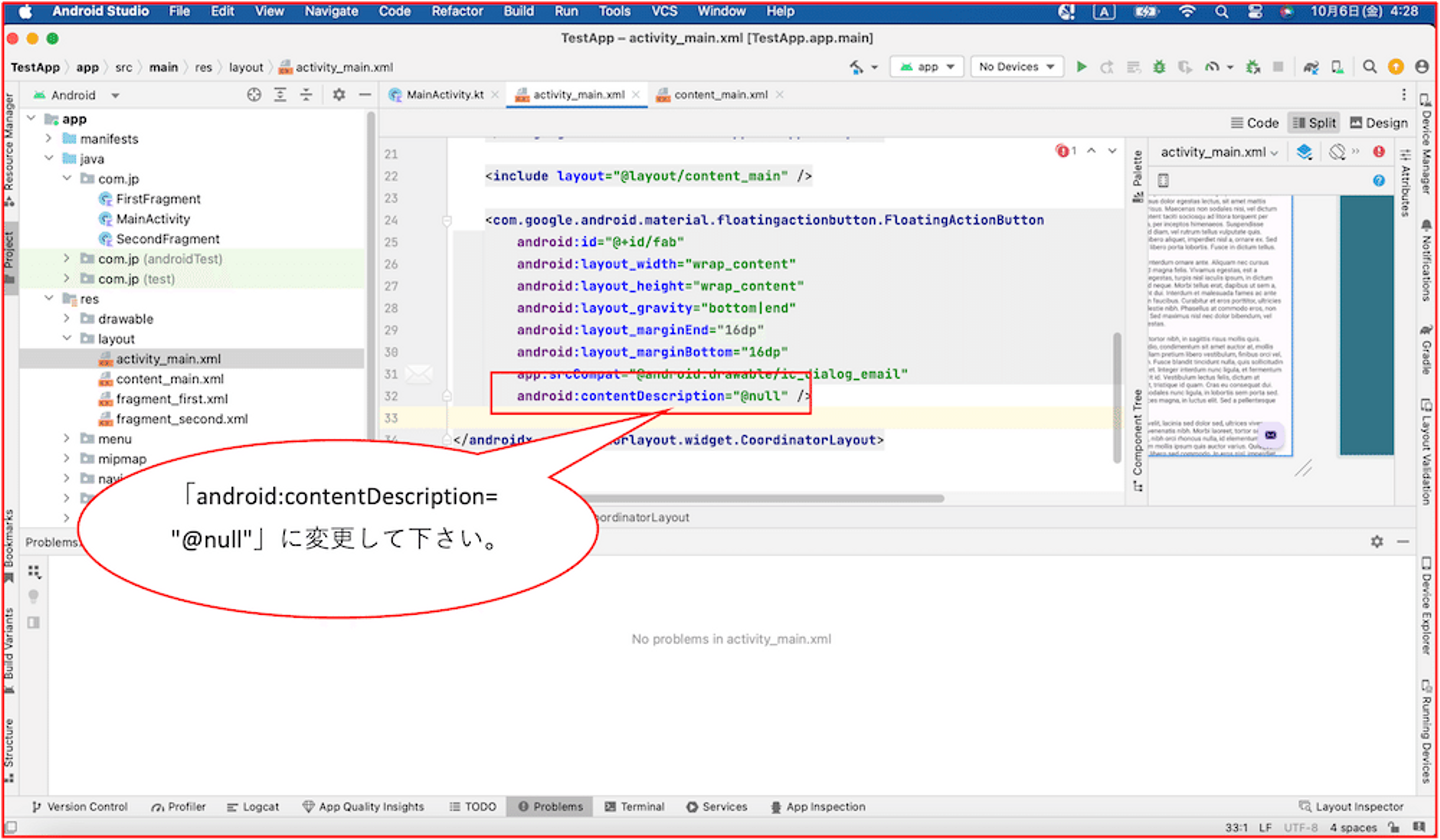This screenshot has width=1440, height=840.
Task: Open the Build hammer icon
Action: coord(856,67)
